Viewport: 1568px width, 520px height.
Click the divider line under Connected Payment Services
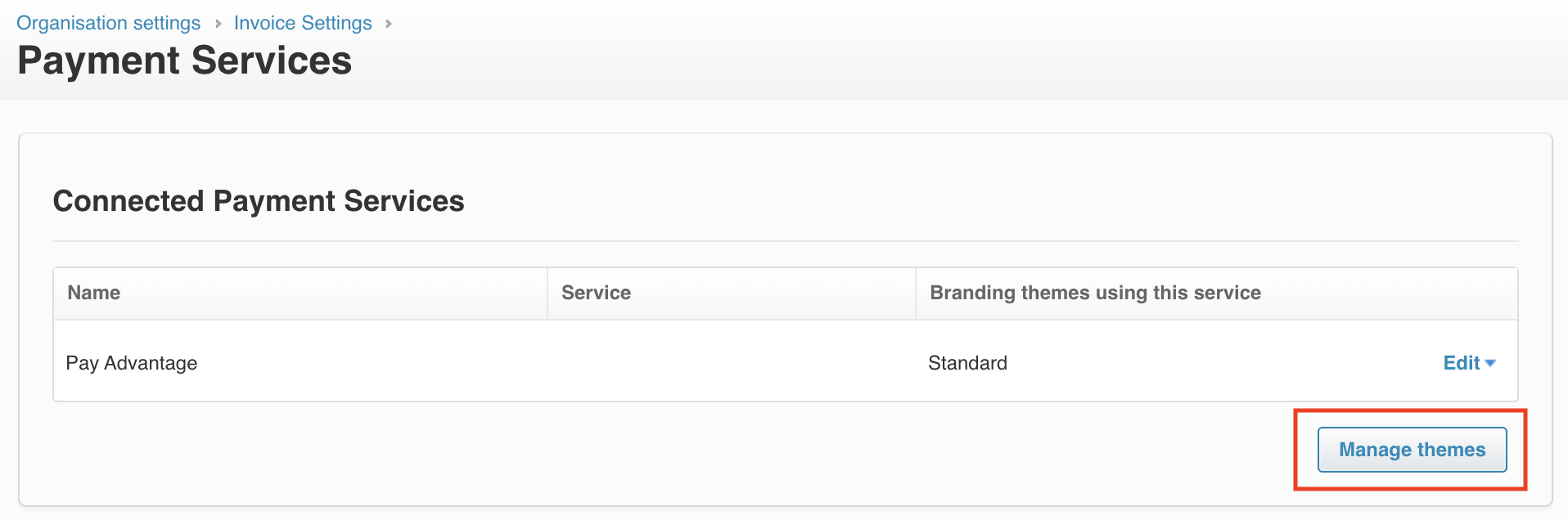point(786,241)
